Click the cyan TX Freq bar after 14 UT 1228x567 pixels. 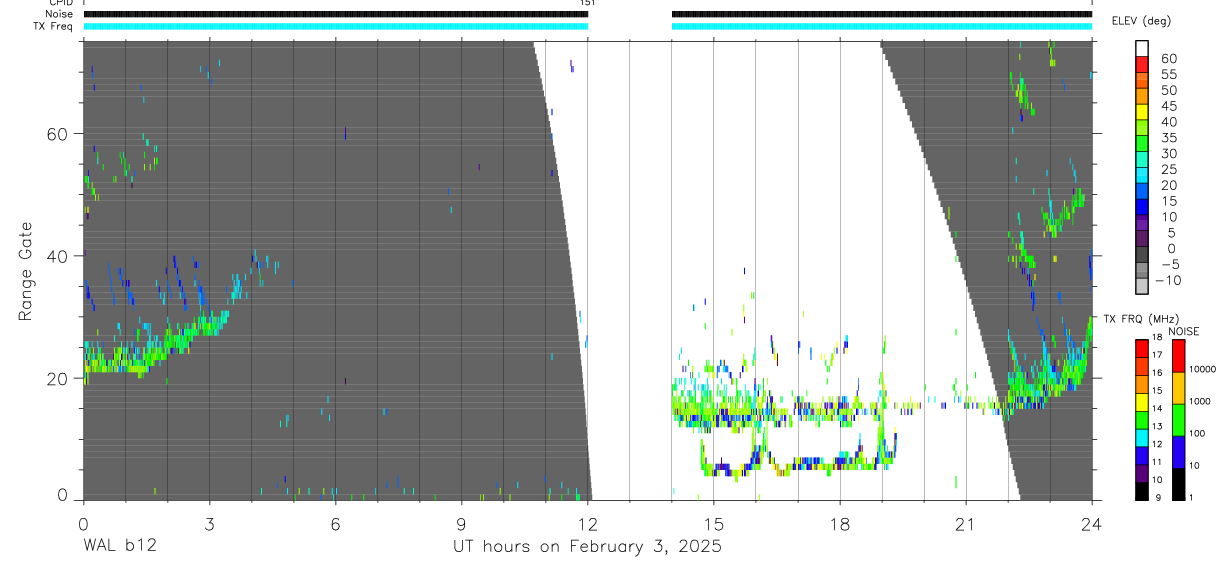click(x=881, y=26)
